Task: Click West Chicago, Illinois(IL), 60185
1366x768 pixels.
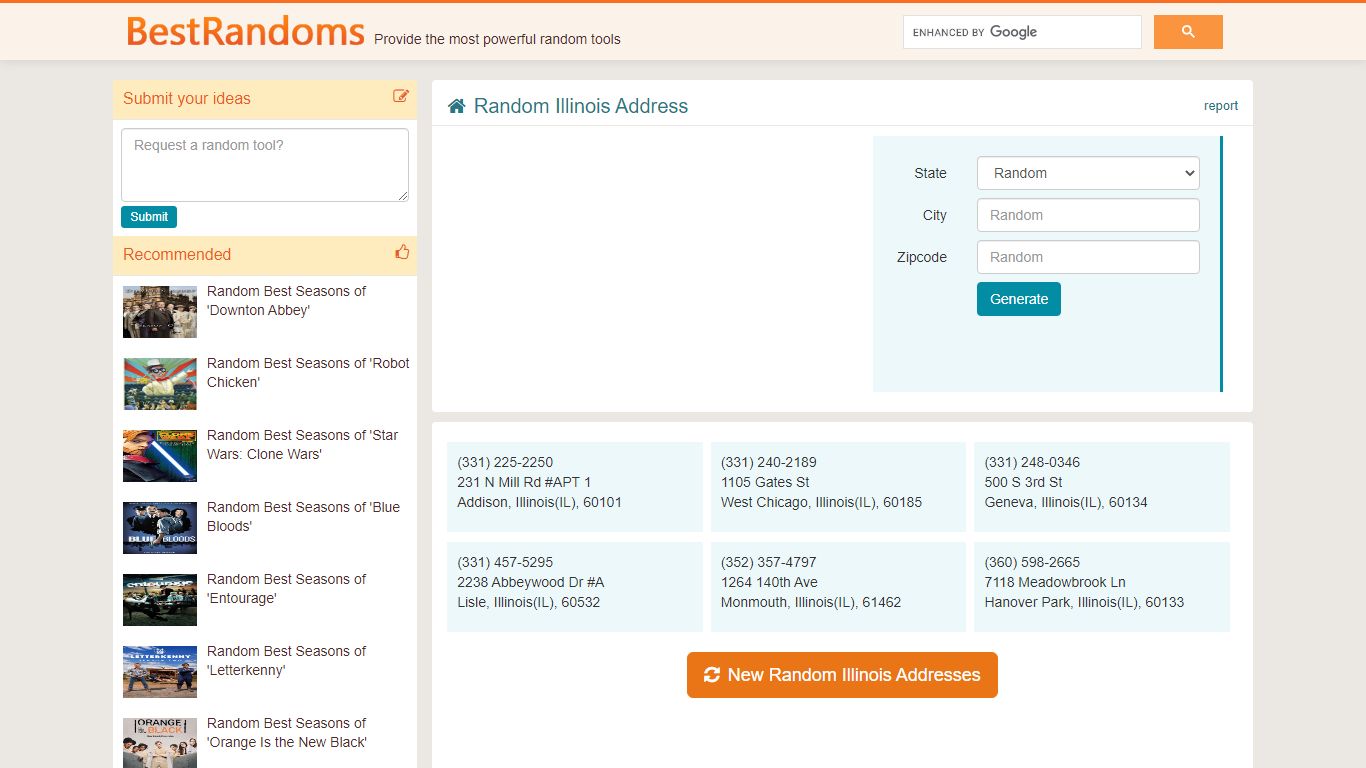Action: [x=821, y=502]
